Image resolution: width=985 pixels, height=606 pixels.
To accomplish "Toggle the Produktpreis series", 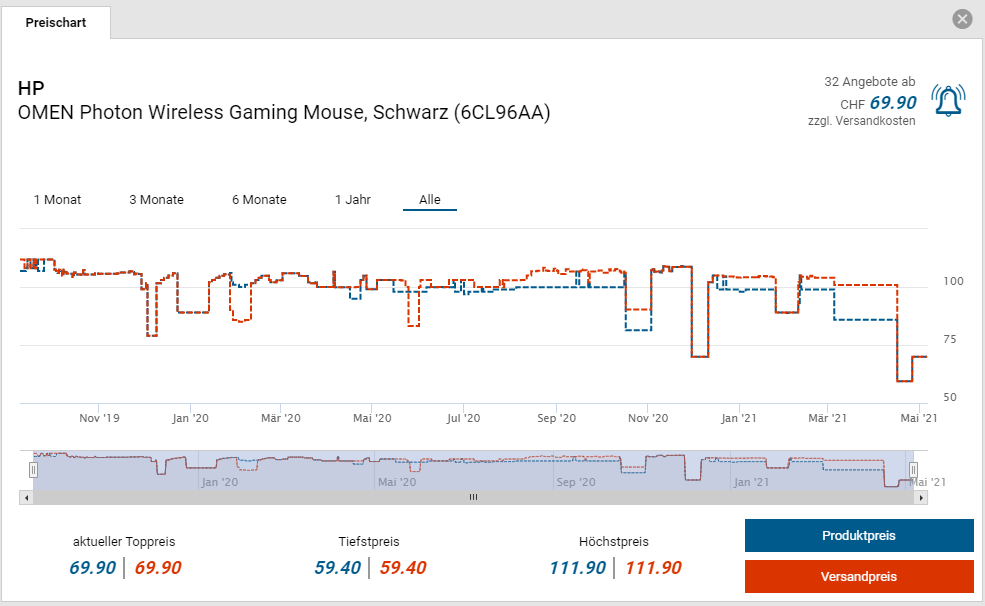I will (858, 535).
